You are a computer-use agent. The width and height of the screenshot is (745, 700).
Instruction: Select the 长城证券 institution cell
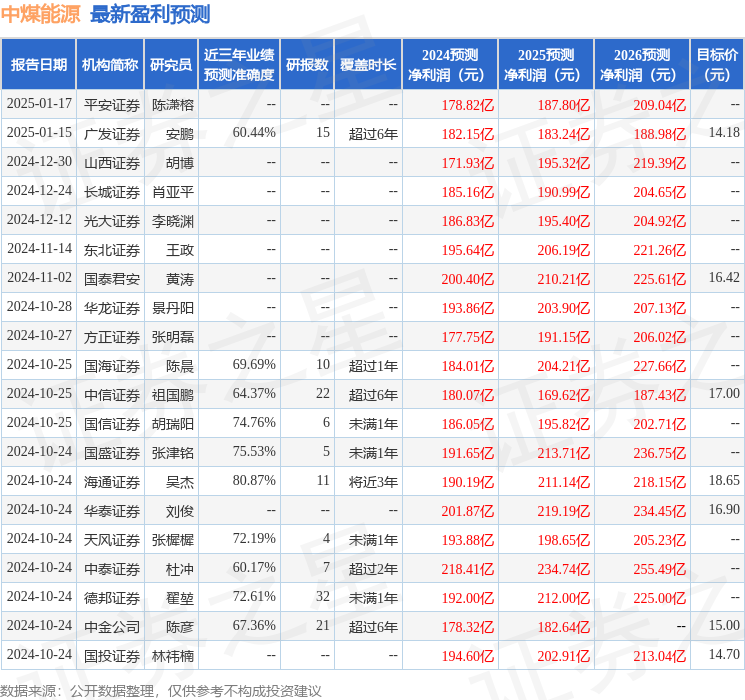pos(112,192)
